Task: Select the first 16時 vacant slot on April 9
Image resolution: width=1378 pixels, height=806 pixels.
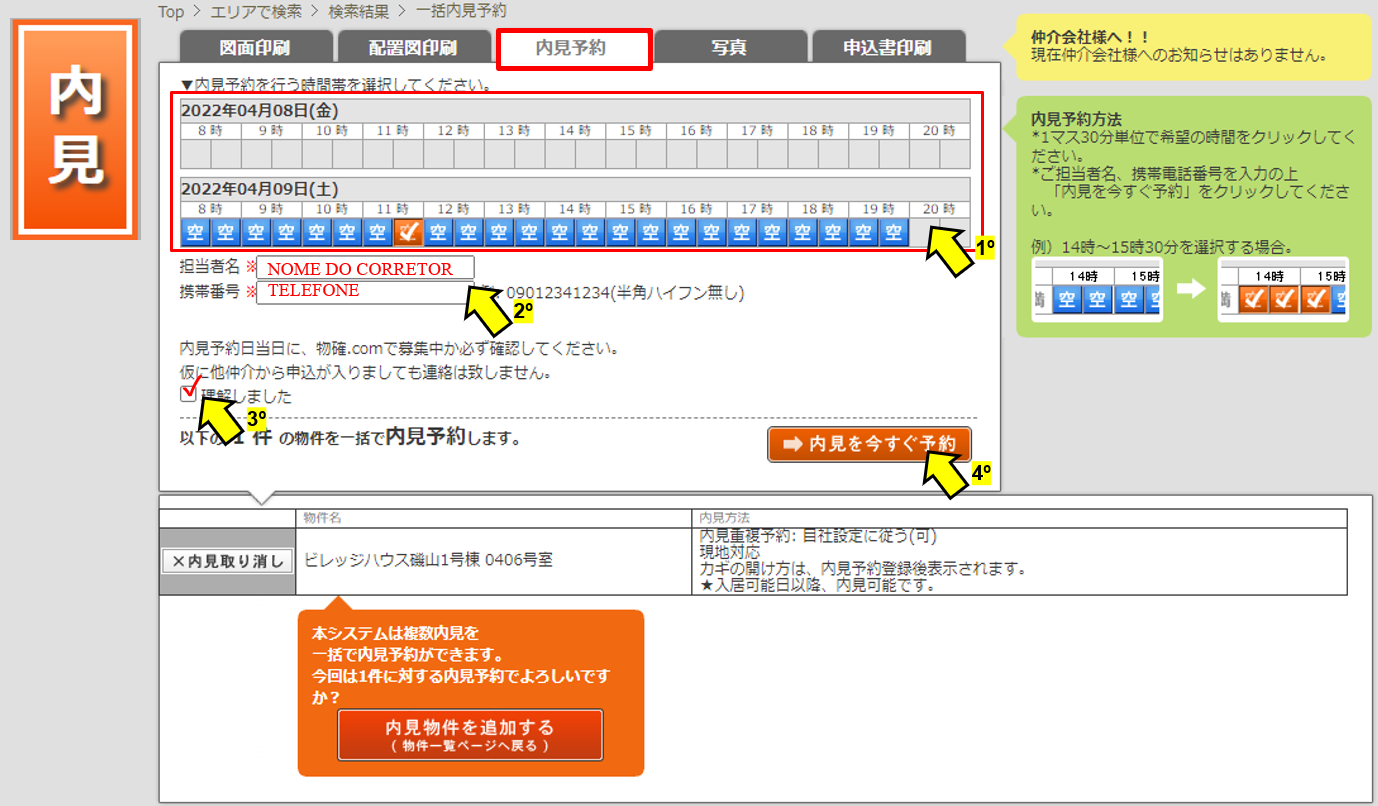Action: (682, 232)
